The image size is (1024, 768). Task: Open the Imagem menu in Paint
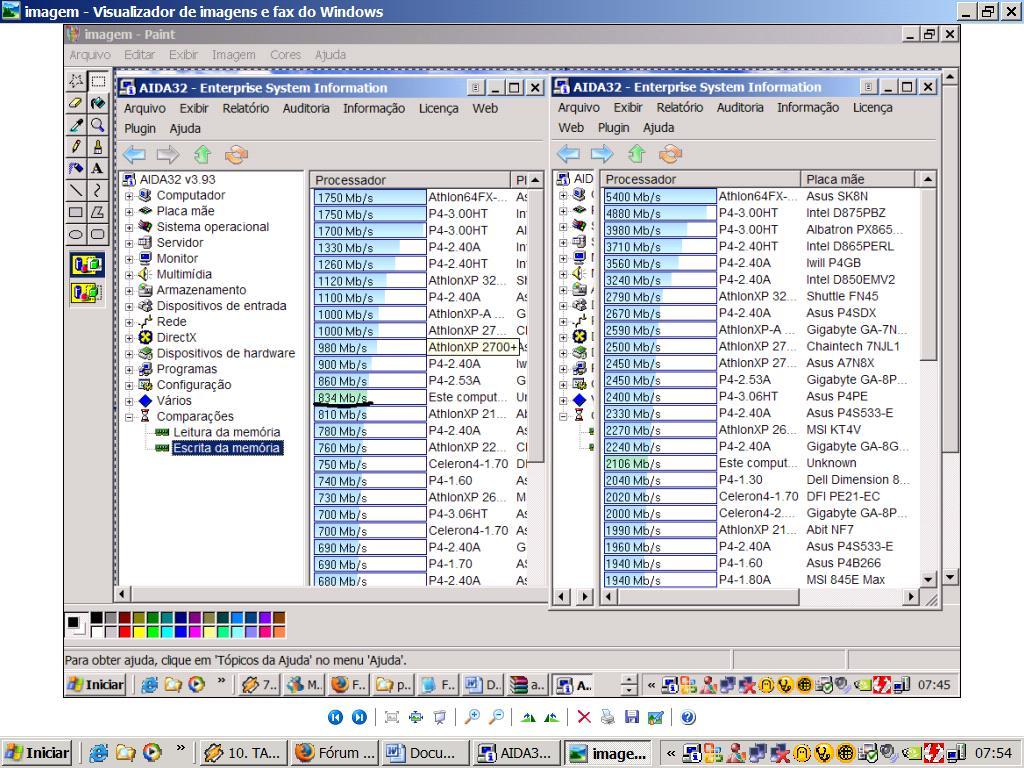click(x=233, y=55)
